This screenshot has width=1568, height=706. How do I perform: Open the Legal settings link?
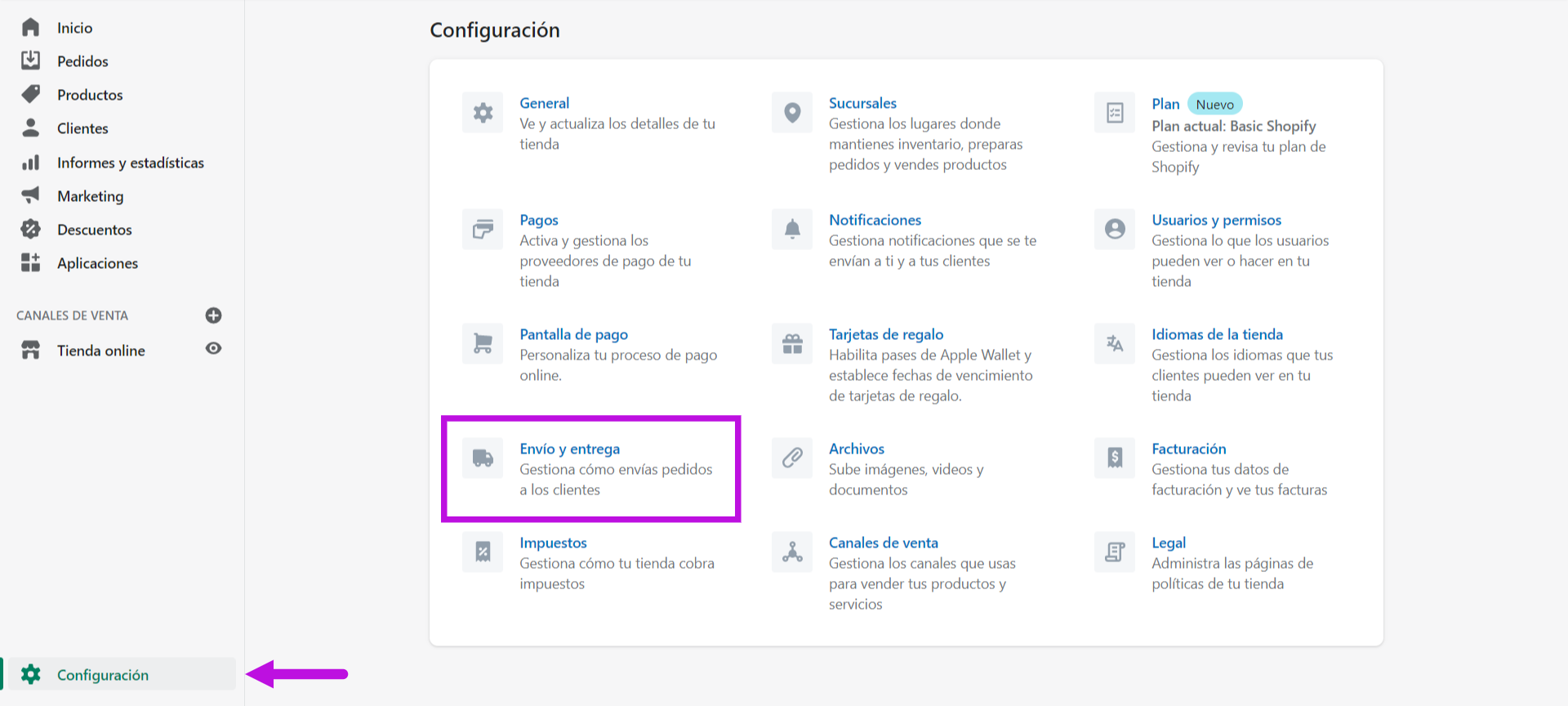tap(1168, 543)
